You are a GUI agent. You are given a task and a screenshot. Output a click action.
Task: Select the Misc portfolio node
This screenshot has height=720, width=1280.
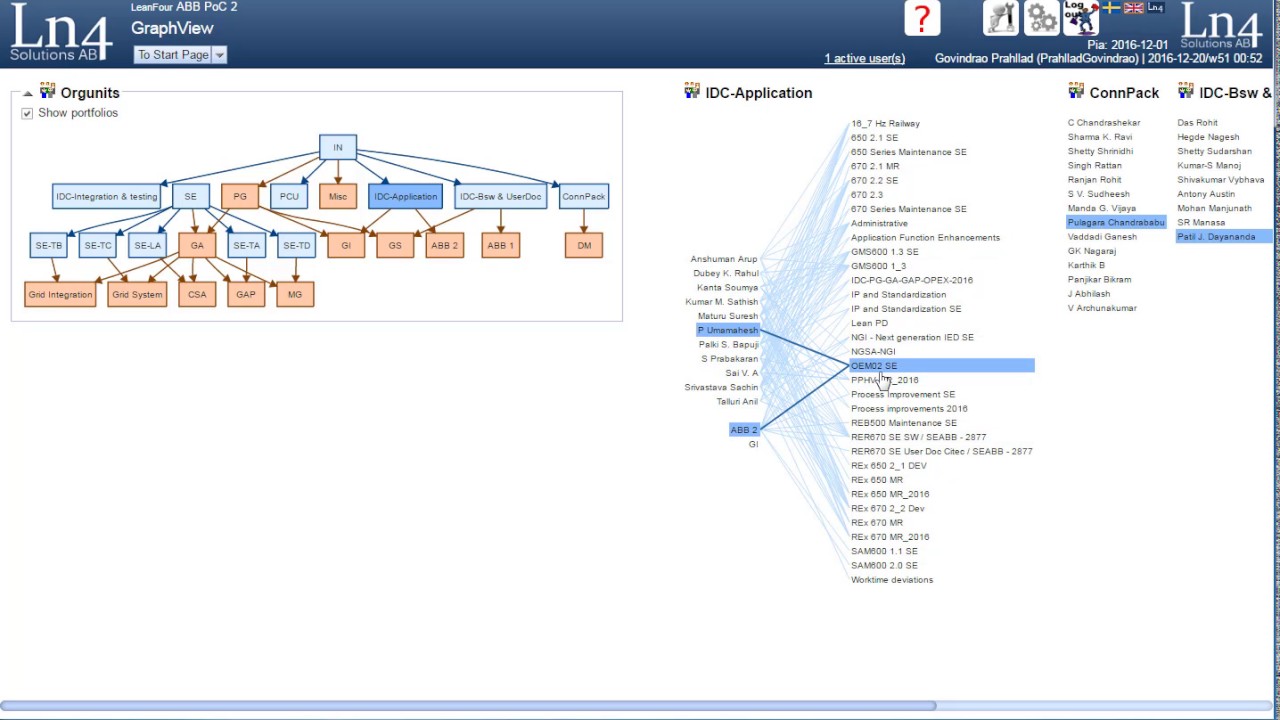(x=338, y=196)
